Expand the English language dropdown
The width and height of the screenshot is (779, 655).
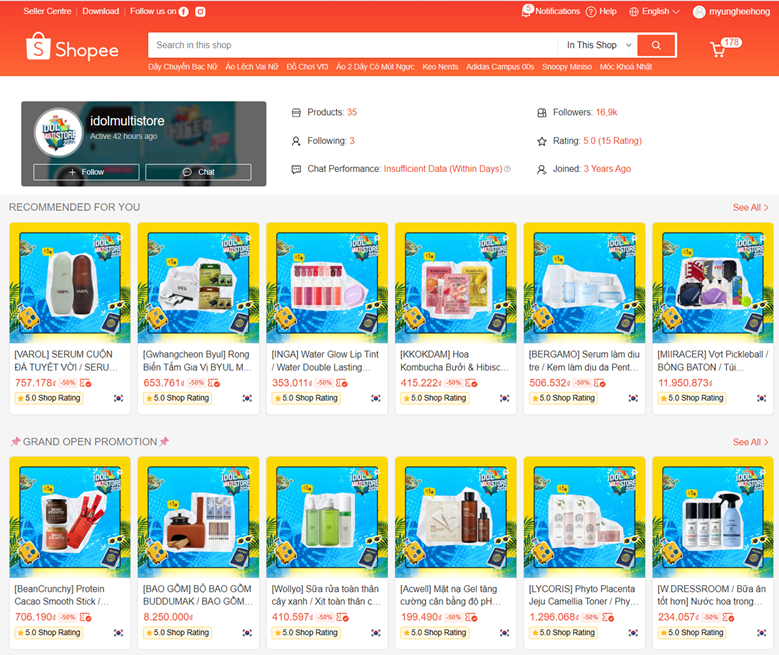(660, 11)
